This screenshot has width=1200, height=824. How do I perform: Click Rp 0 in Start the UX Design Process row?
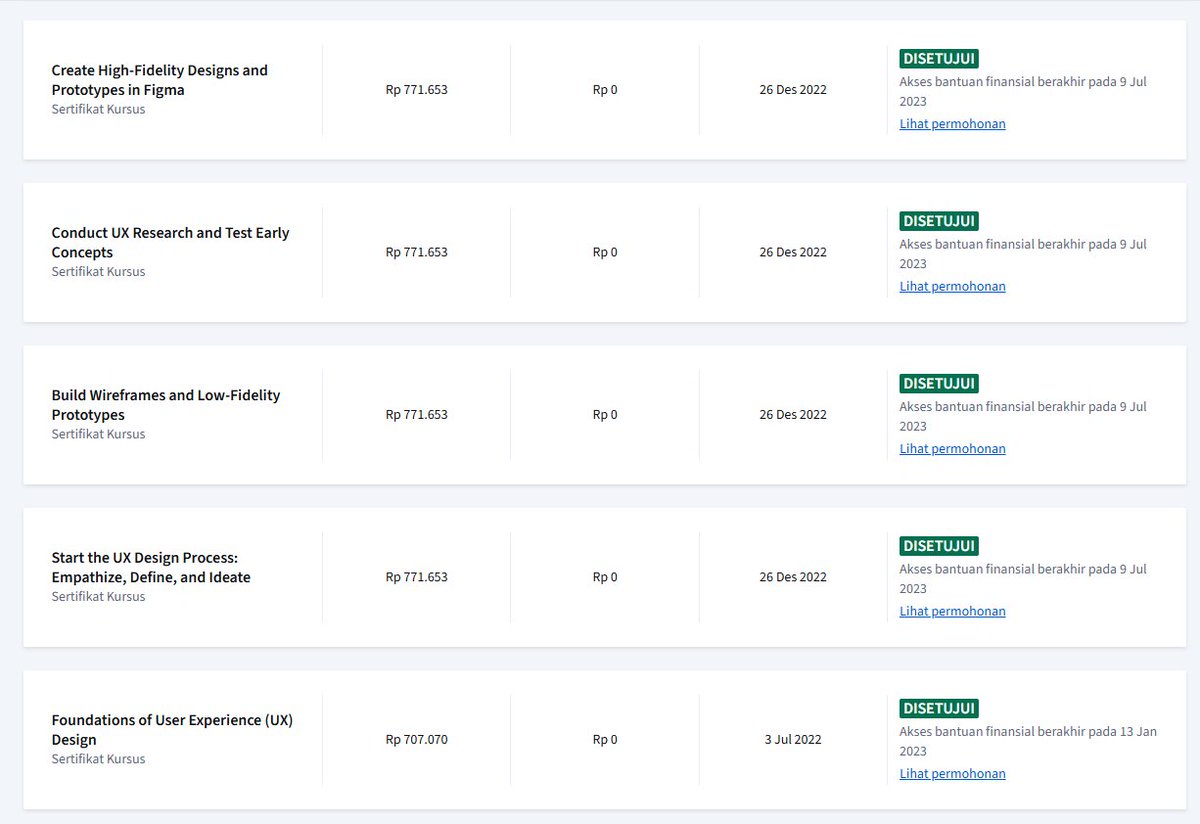tap(605, 577)
